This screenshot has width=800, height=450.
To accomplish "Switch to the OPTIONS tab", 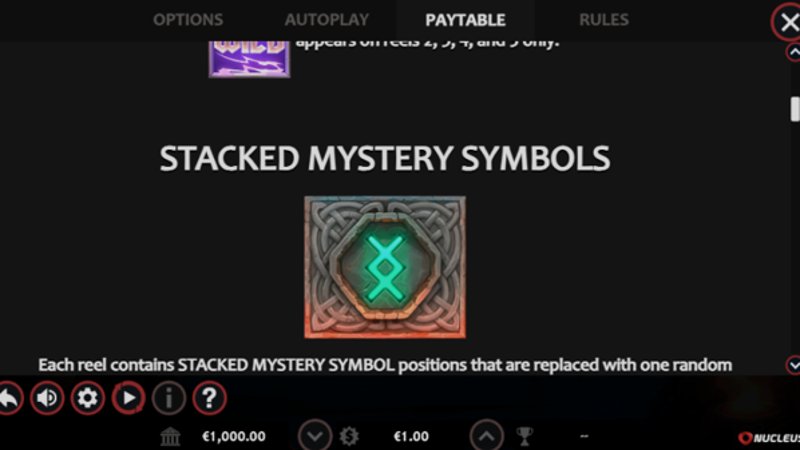I will 188,20.
